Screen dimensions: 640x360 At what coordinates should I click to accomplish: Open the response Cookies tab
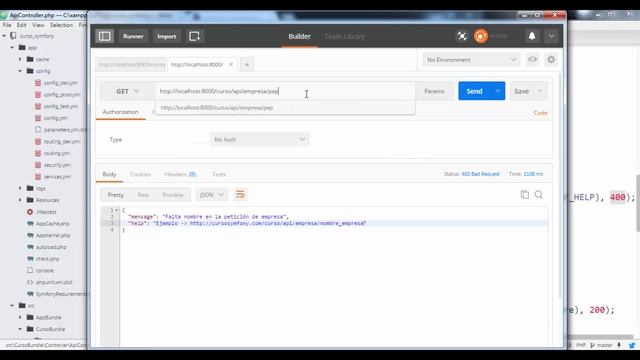click(140, 174)
